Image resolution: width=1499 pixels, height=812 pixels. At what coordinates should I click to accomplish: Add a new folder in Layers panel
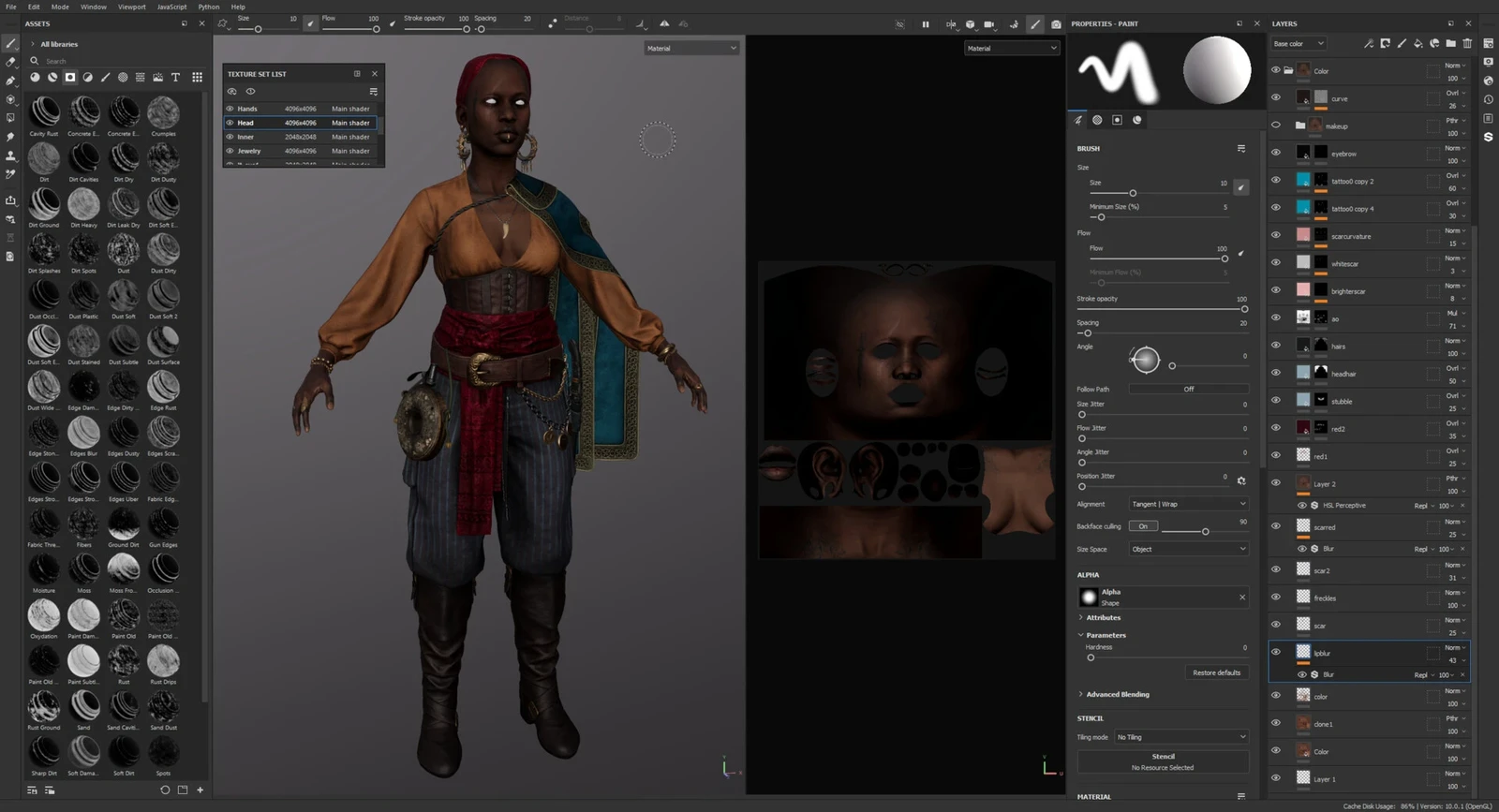(x=1450, y=43)
